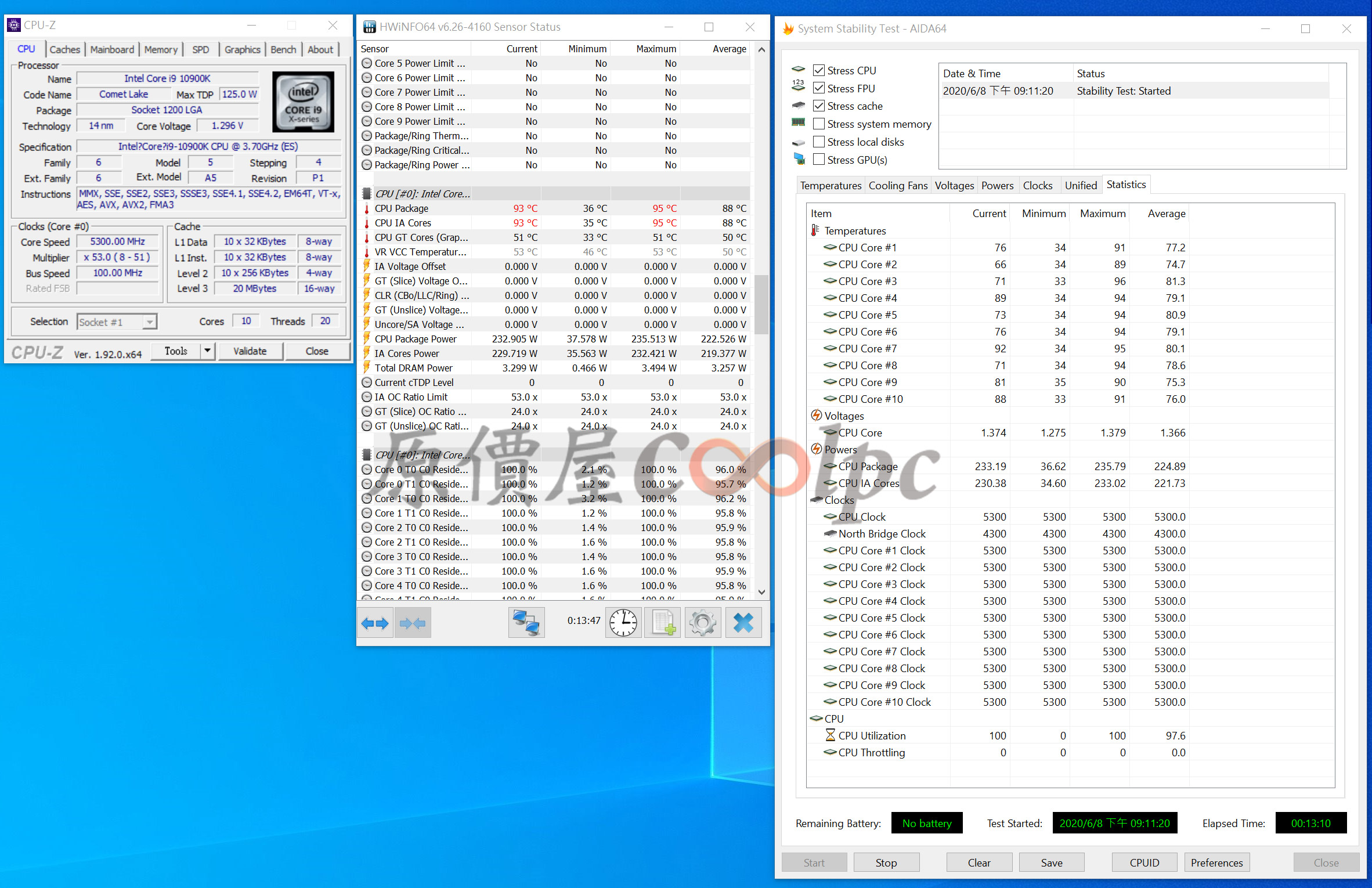
Task: Click the CPU-Z Validate button
Action: [250, 351]
